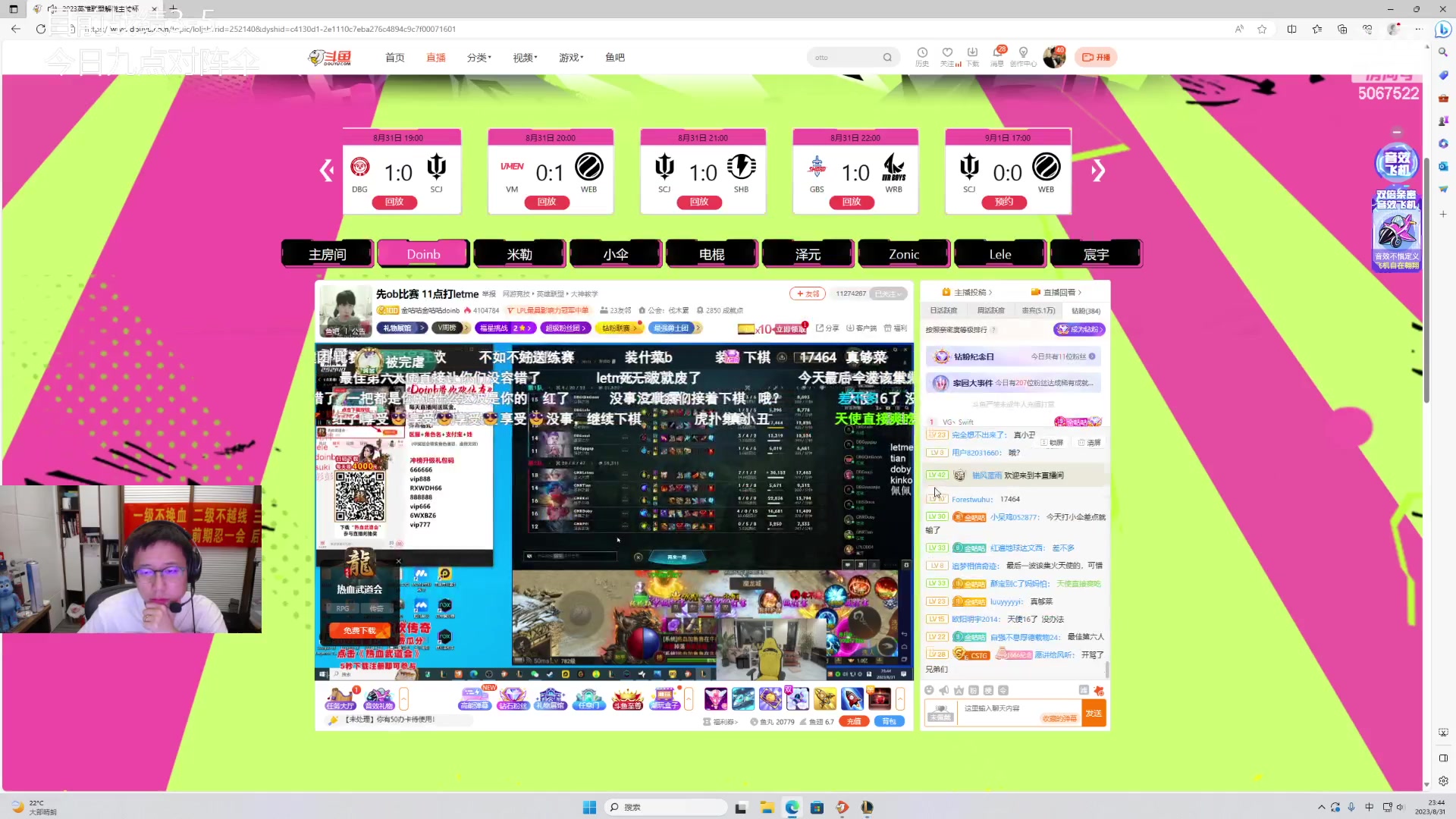Expand the first gift-bar up arrow
The image size is (1456, 819).
point(403,698)
